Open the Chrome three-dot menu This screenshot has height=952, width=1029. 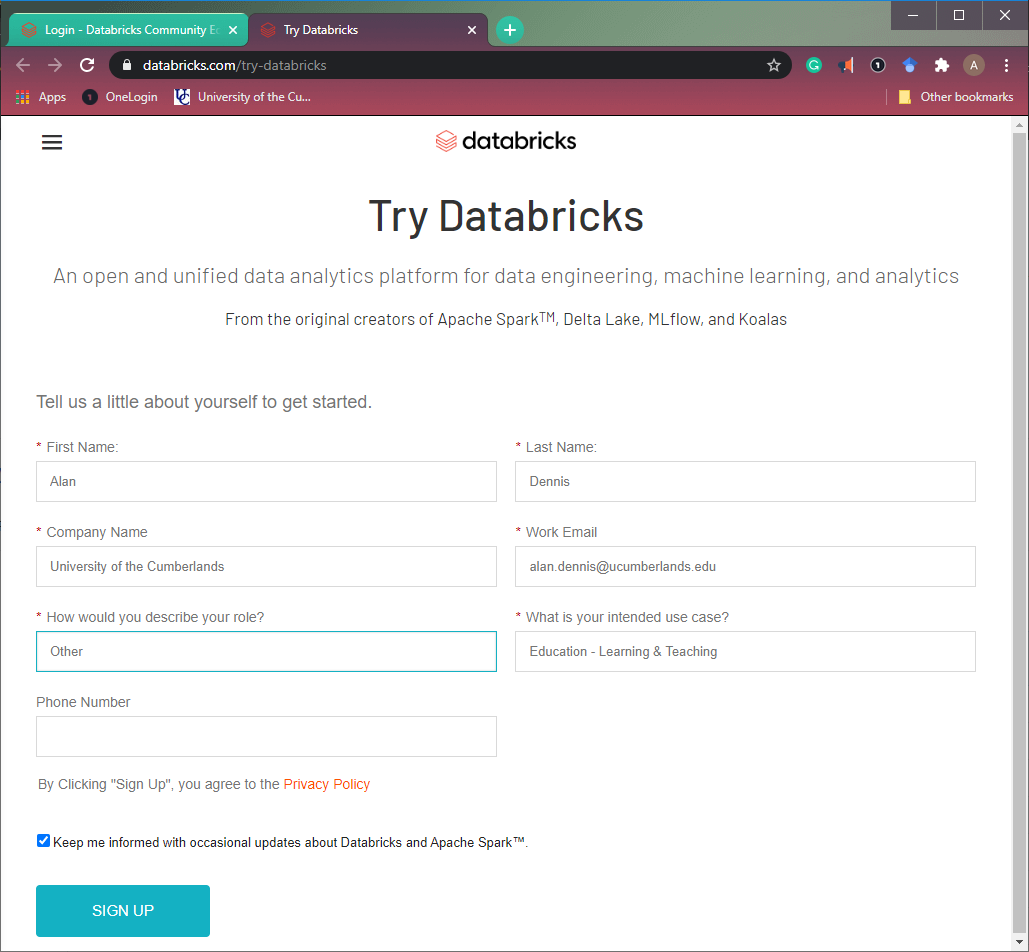pyautogui.click(x=1005, y=64)
